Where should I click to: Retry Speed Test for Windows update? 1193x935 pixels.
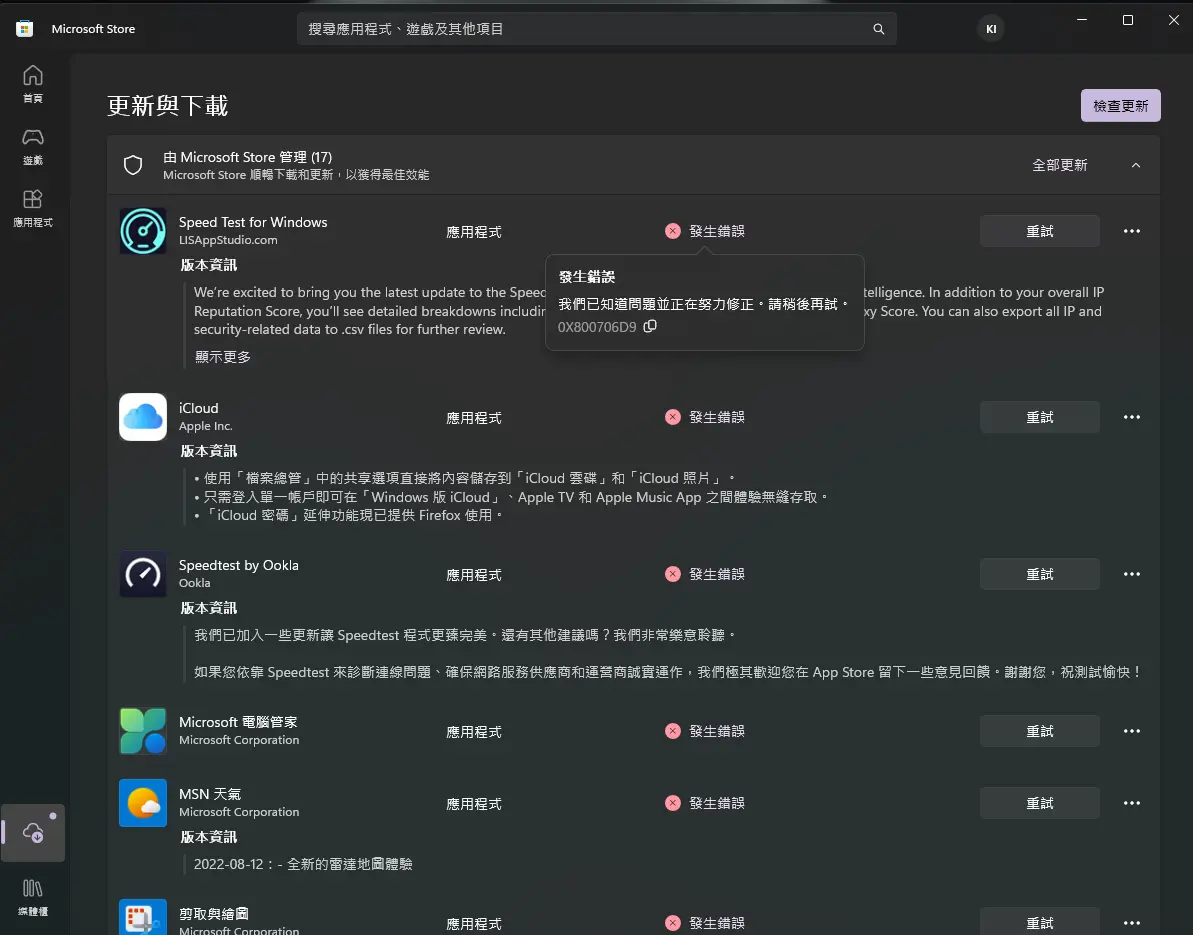[1039, 231]
